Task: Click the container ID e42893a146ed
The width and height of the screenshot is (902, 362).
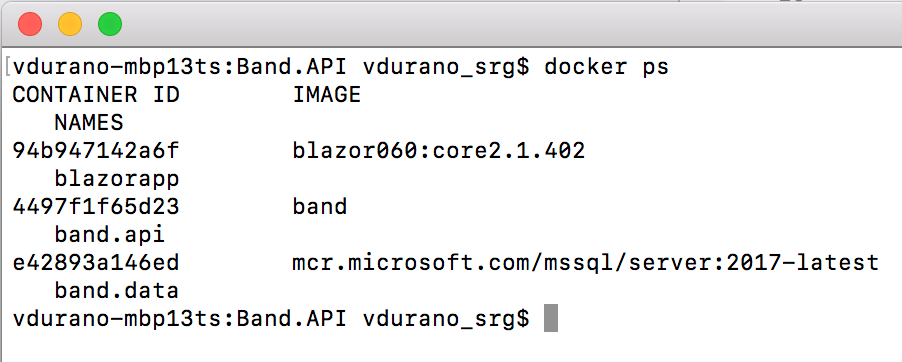Action: pyautogui.click(x=96, y=263)
